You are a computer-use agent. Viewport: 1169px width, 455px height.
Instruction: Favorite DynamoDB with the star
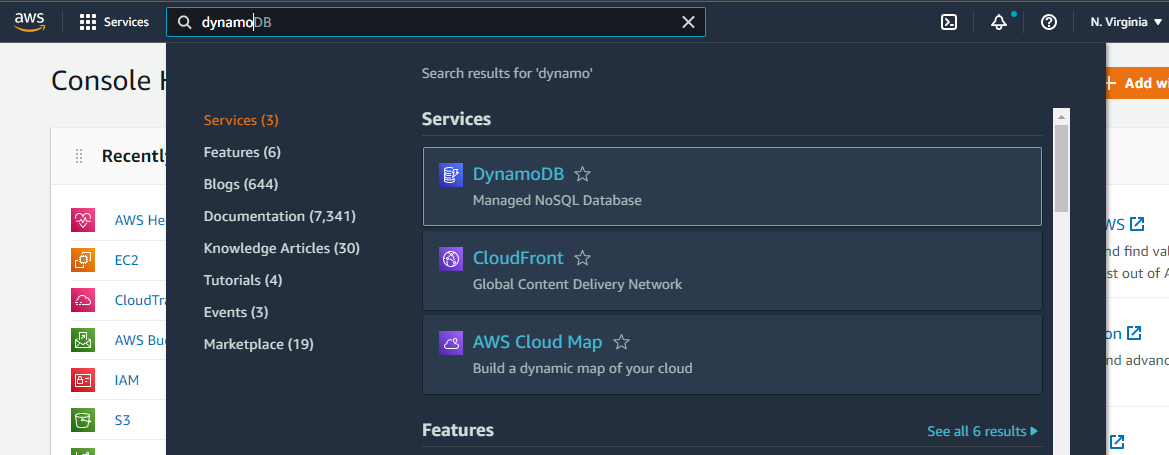click(583, 175)
